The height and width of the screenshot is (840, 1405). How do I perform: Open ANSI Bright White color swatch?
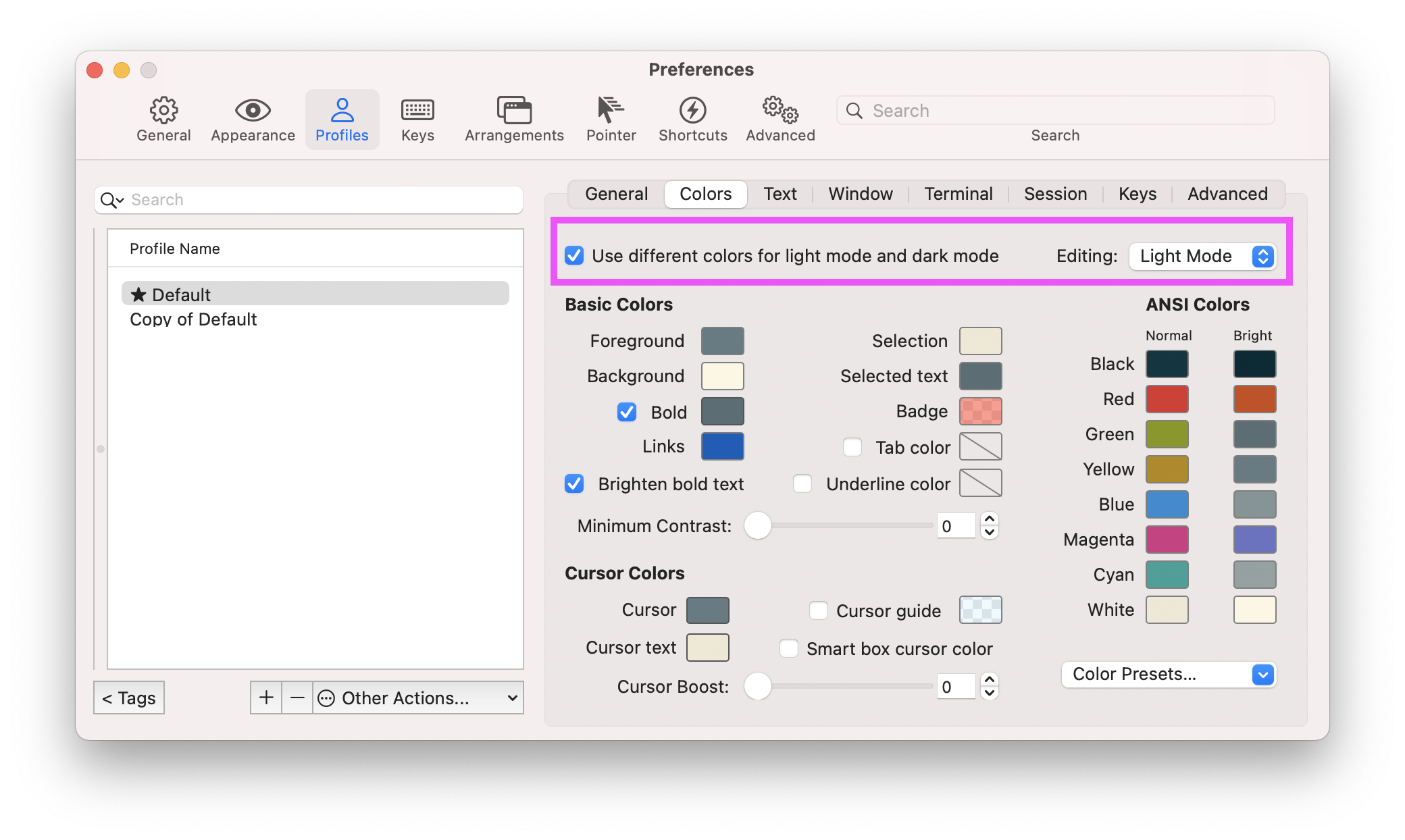pos(1254,610)
